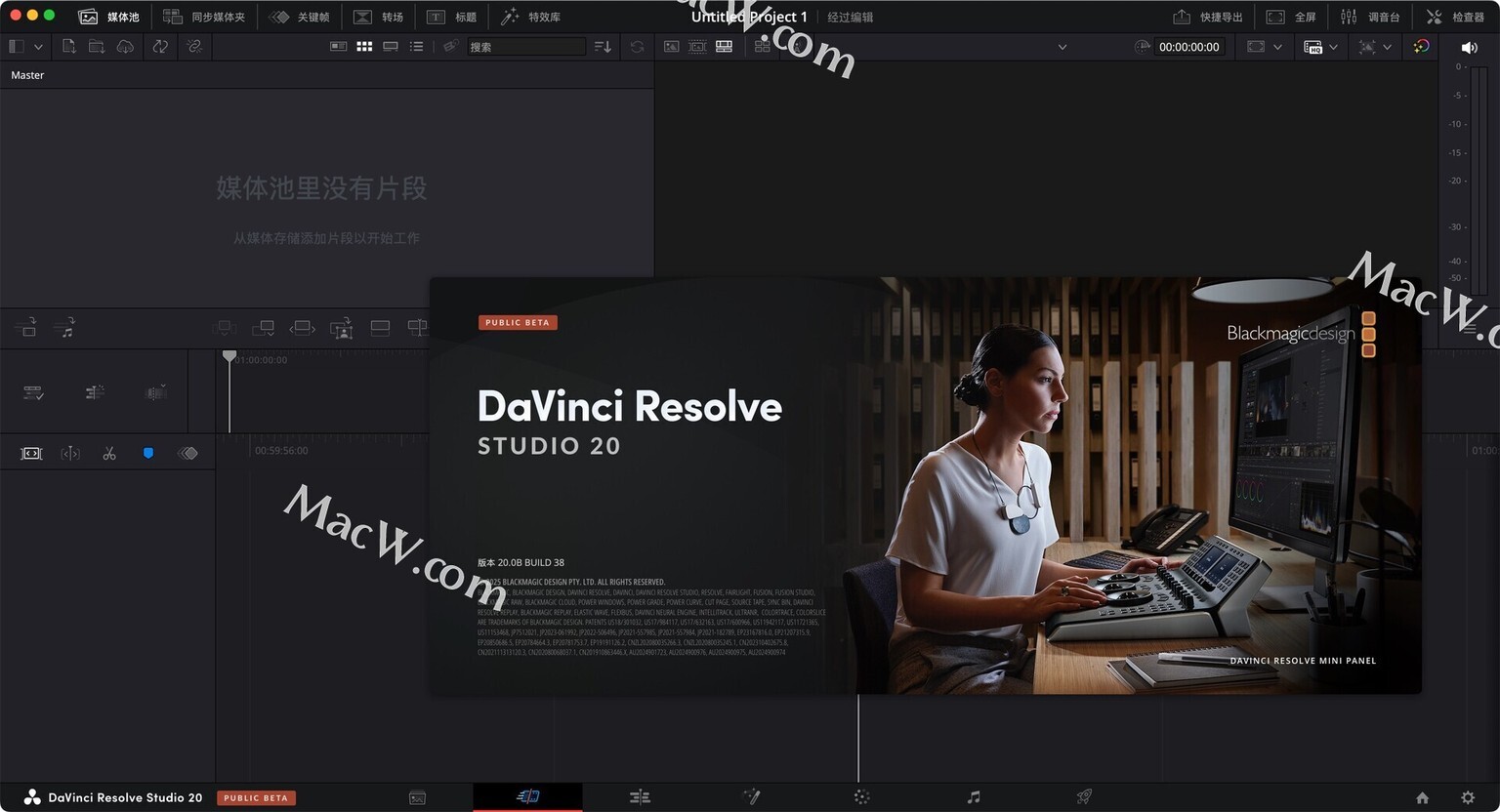Image resolution: width=1500 pixels, height=812 pixels.
Task: Expand the safe area dropdown arrow
Action: pos(1277,47)
